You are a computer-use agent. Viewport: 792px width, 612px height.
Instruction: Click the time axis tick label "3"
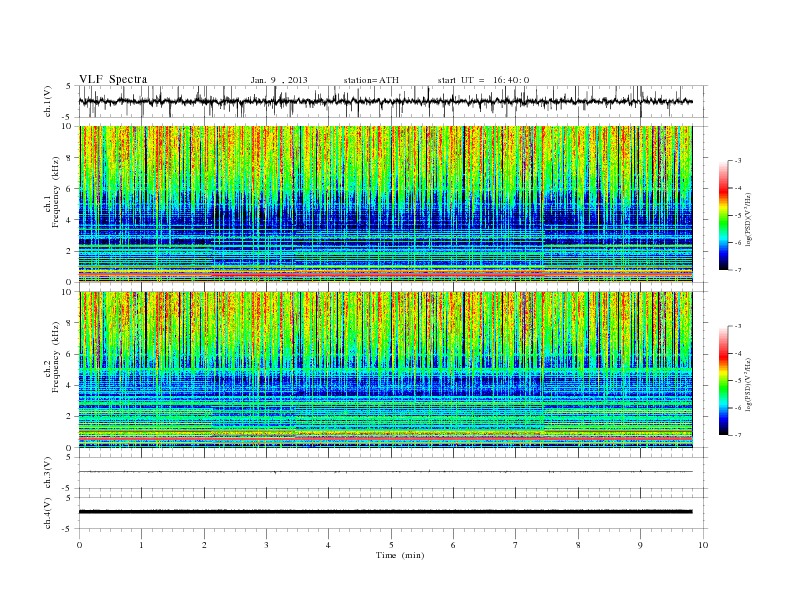266,545
